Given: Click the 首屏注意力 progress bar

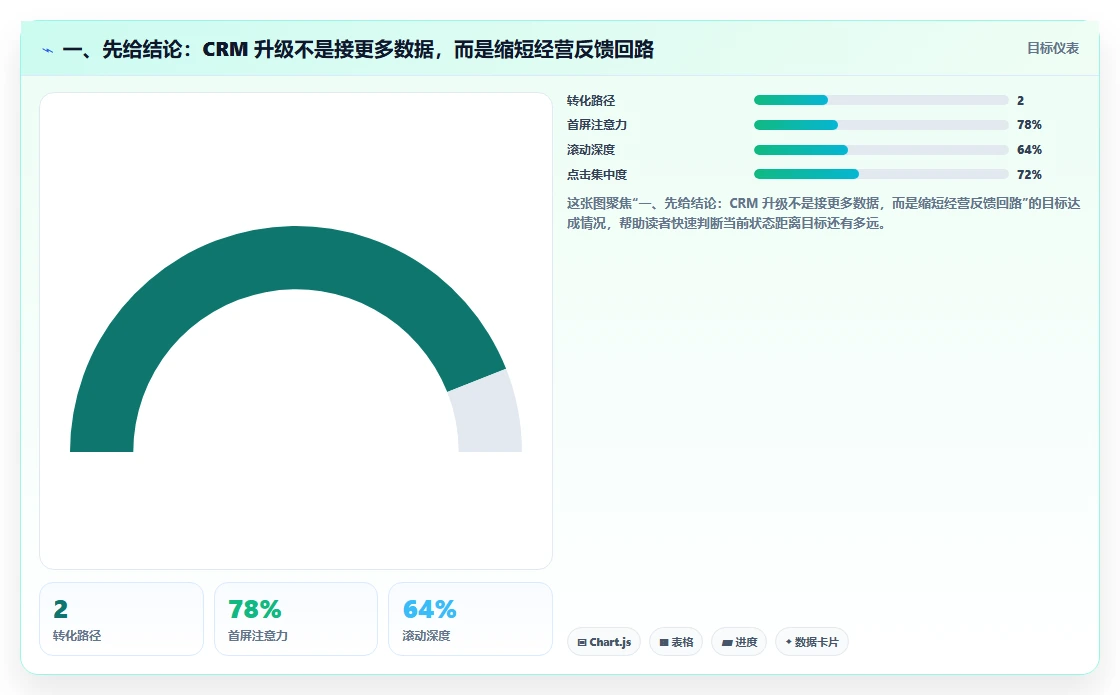Looking at the screenshot, I should coord(881,125).
